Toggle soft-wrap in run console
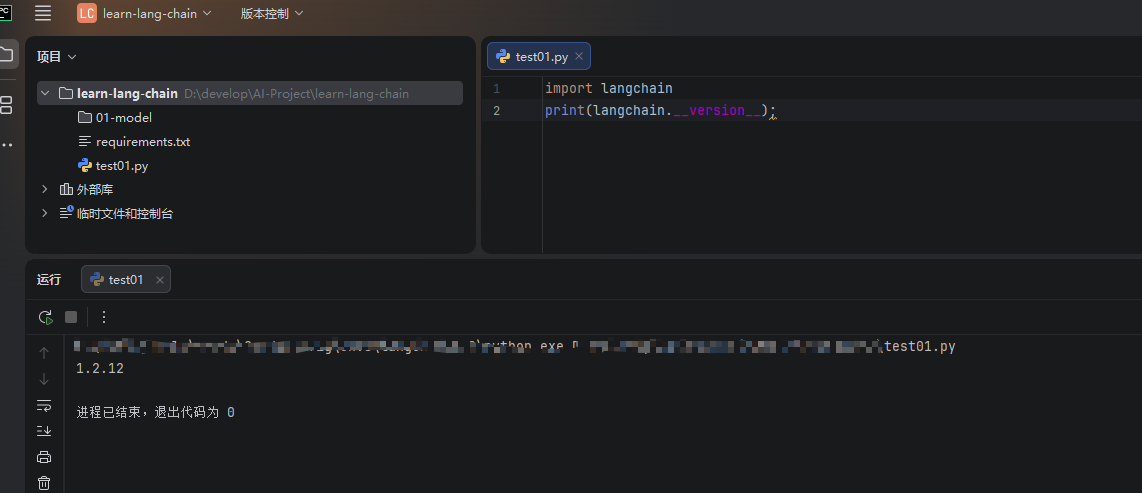 point(44,405)
